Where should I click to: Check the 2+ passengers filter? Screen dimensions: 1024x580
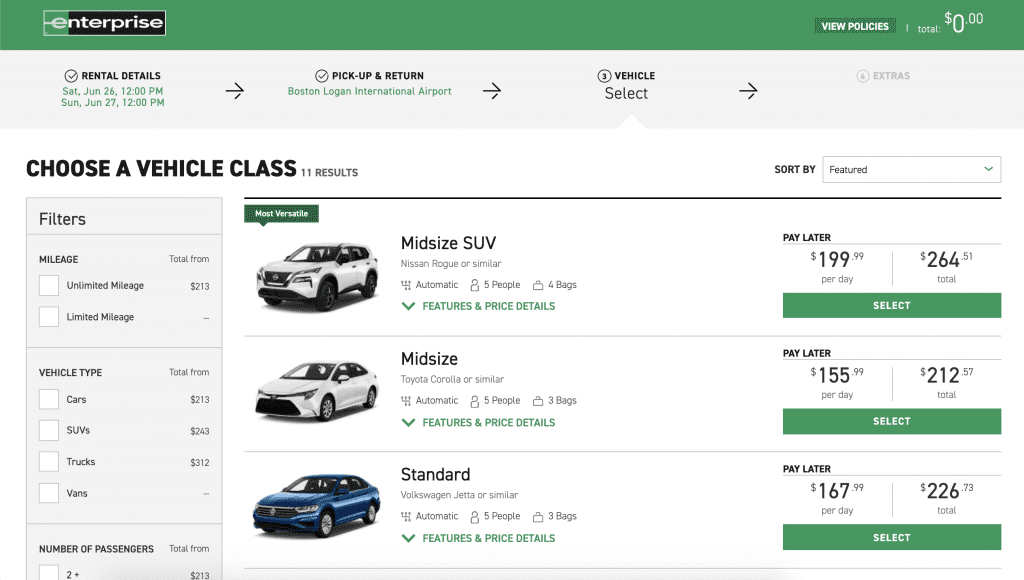coord(49,573)
